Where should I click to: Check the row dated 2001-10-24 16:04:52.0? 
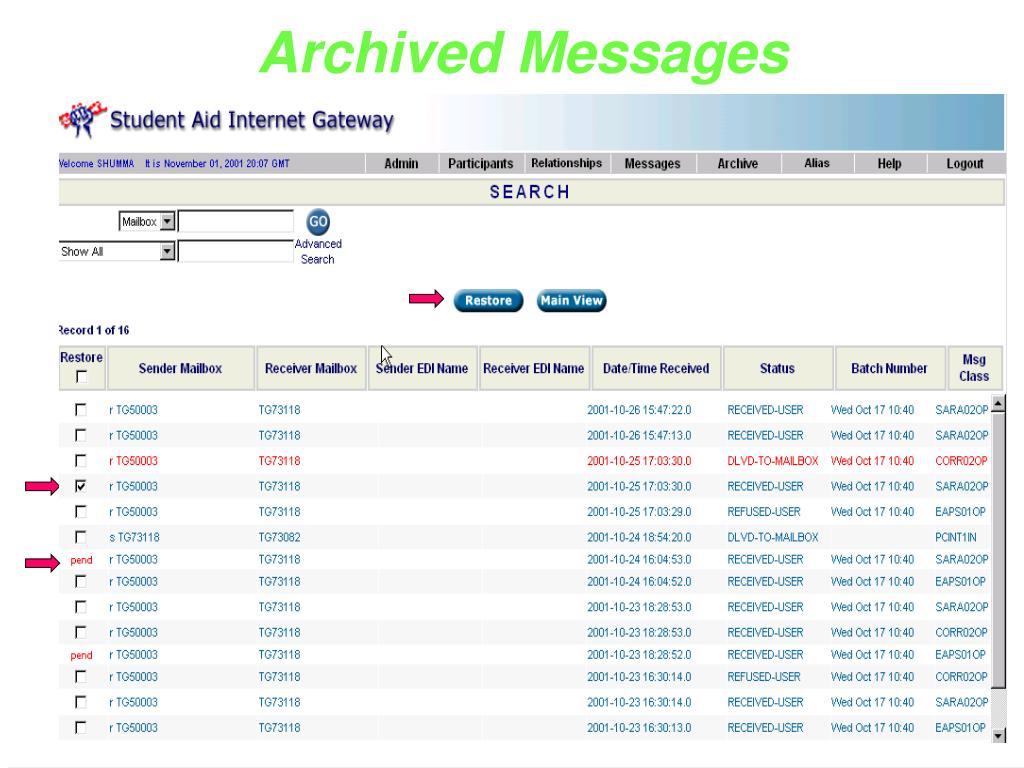(x=80, y=581)
